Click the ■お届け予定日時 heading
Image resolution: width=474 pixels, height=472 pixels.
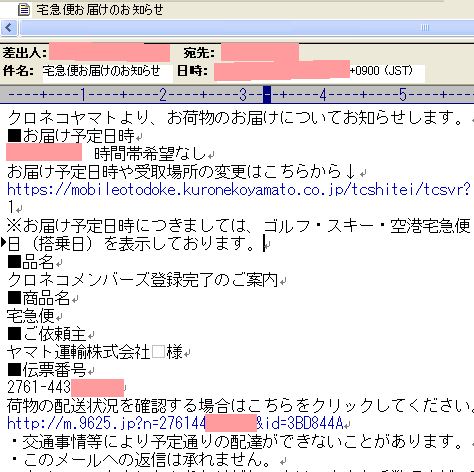point(71,136)
